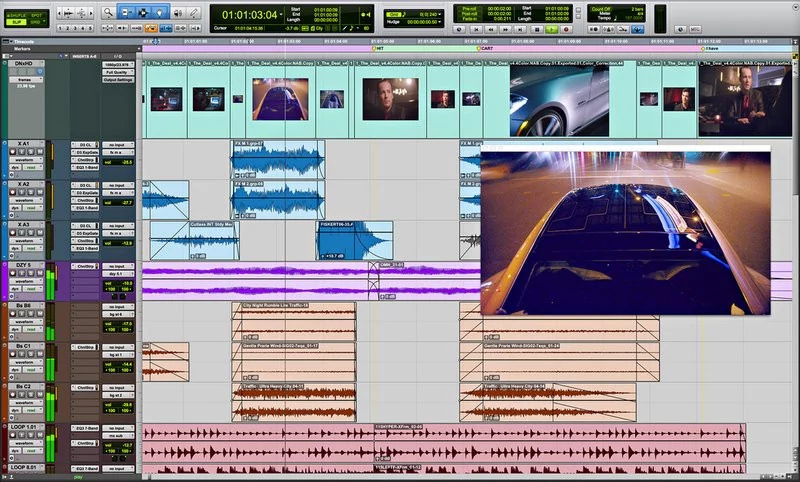Toggle the metronome click icon
The width and height of the screenshot is (800, 482).
608,30
